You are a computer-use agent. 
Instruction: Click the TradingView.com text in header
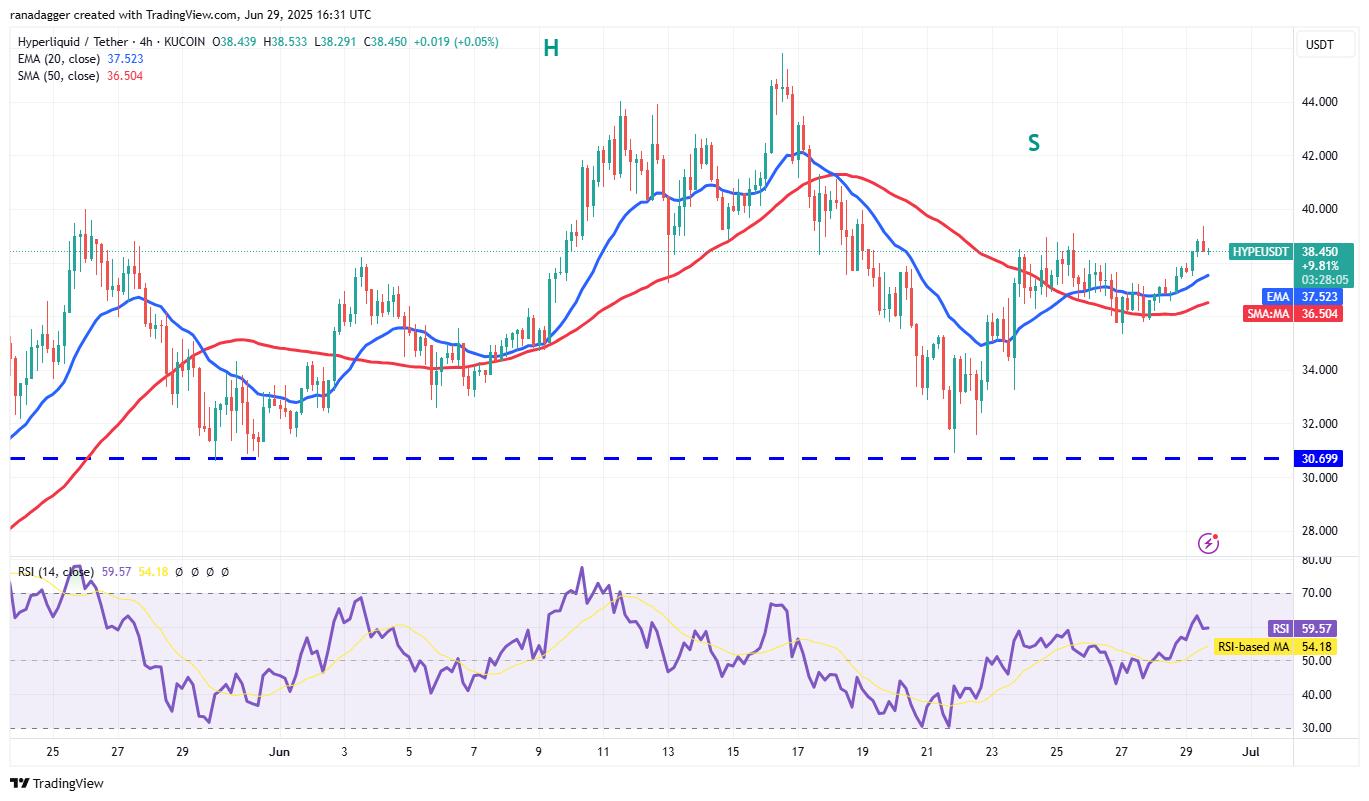(x=171, y=15)
